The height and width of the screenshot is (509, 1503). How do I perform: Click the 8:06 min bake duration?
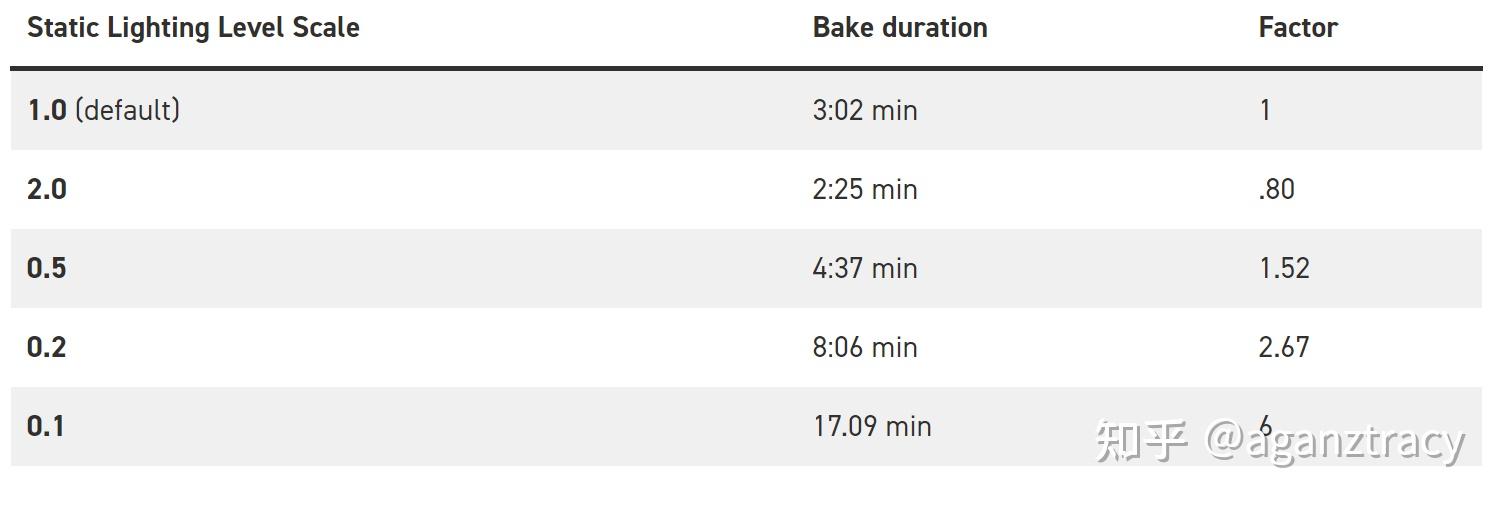865,347
